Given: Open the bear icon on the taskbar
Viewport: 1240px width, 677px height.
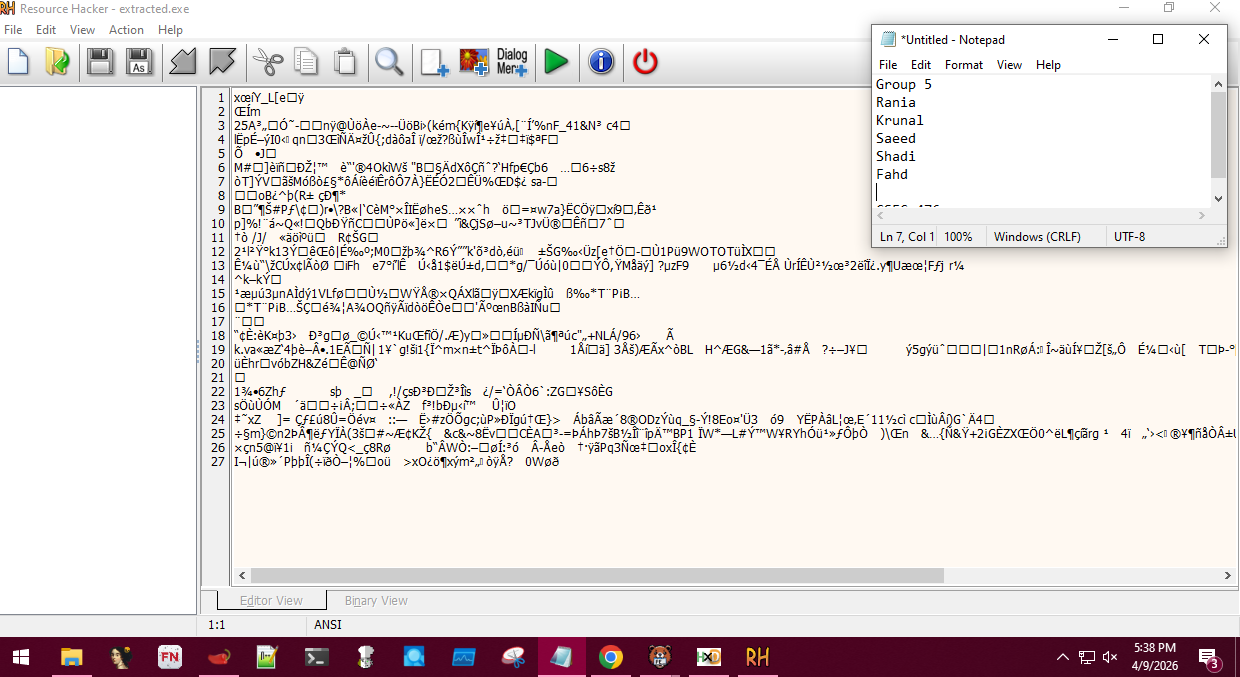Looking at the screenshot, I should [659, 657].
